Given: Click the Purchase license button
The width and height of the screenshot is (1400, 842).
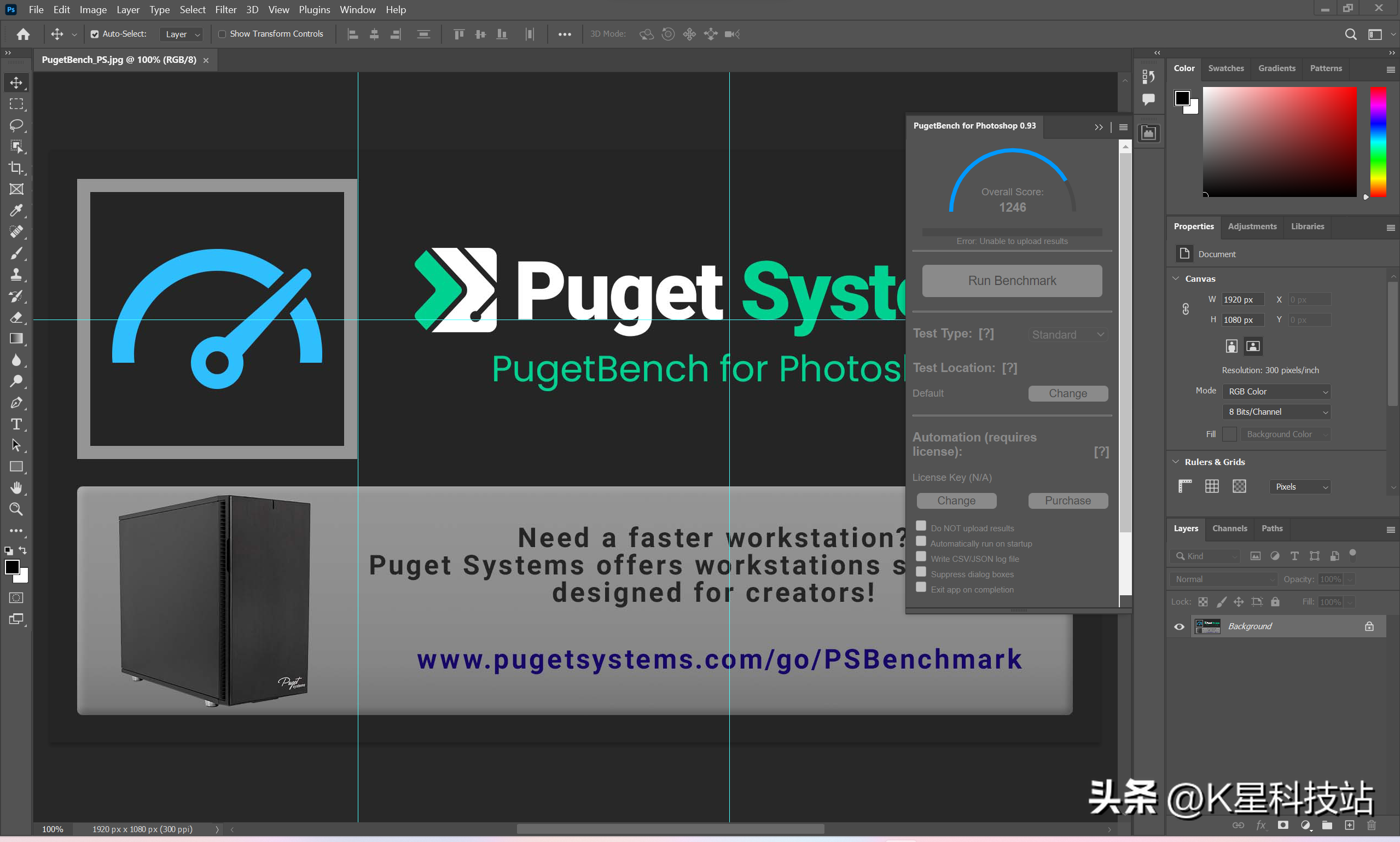Looking at the screenshot, I should 1067,501.
